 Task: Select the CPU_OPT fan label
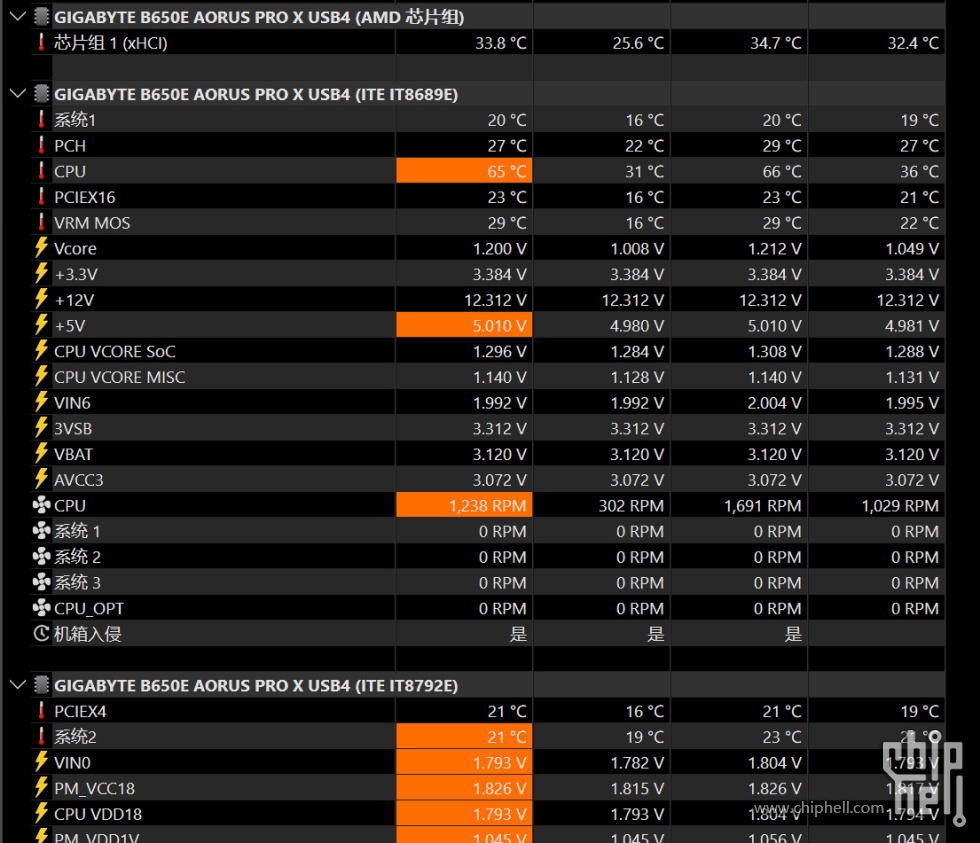[89, 608]
